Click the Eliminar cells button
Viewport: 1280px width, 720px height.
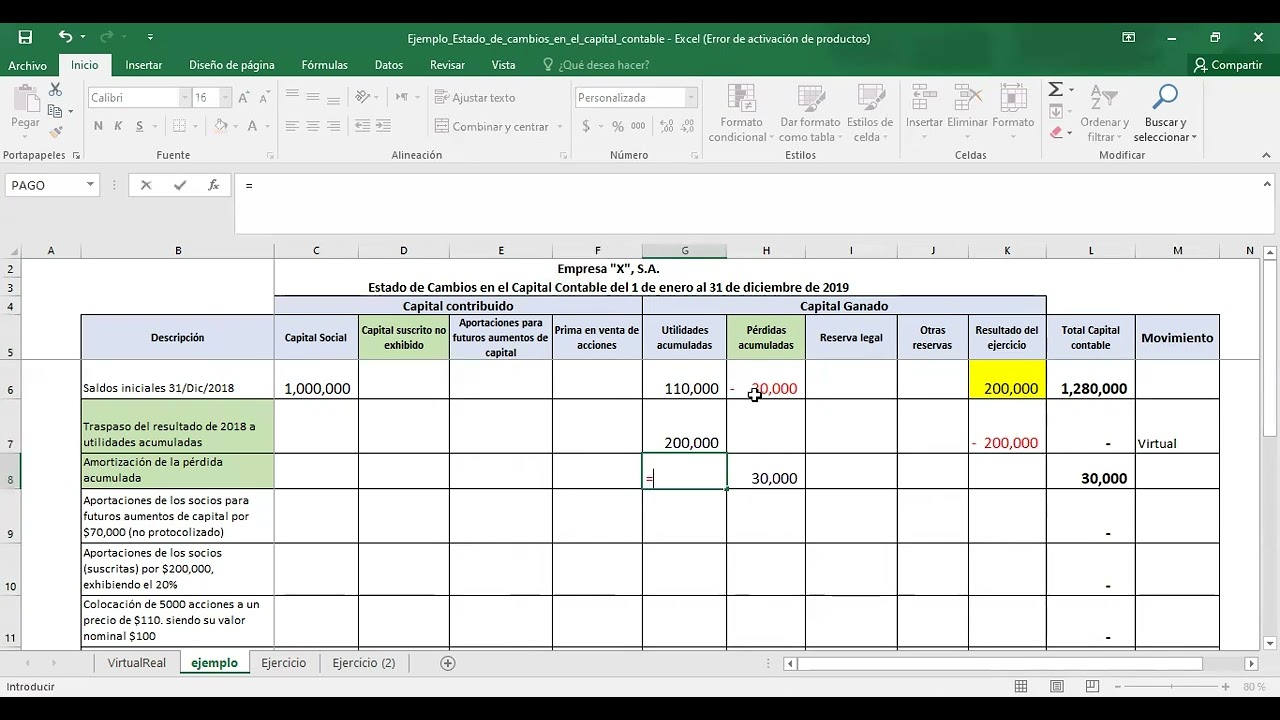pyautogui.click(x=967, y=113)
